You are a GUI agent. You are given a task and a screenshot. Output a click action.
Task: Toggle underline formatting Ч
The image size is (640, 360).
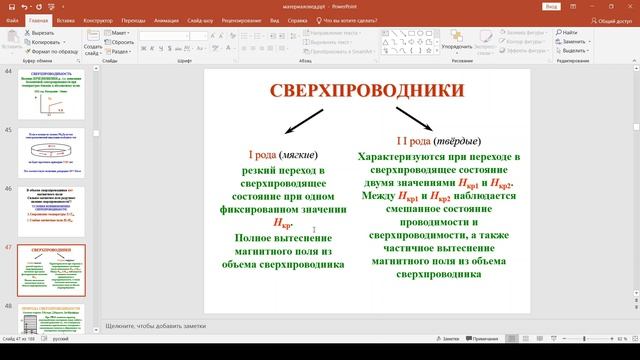pos(161,49)
